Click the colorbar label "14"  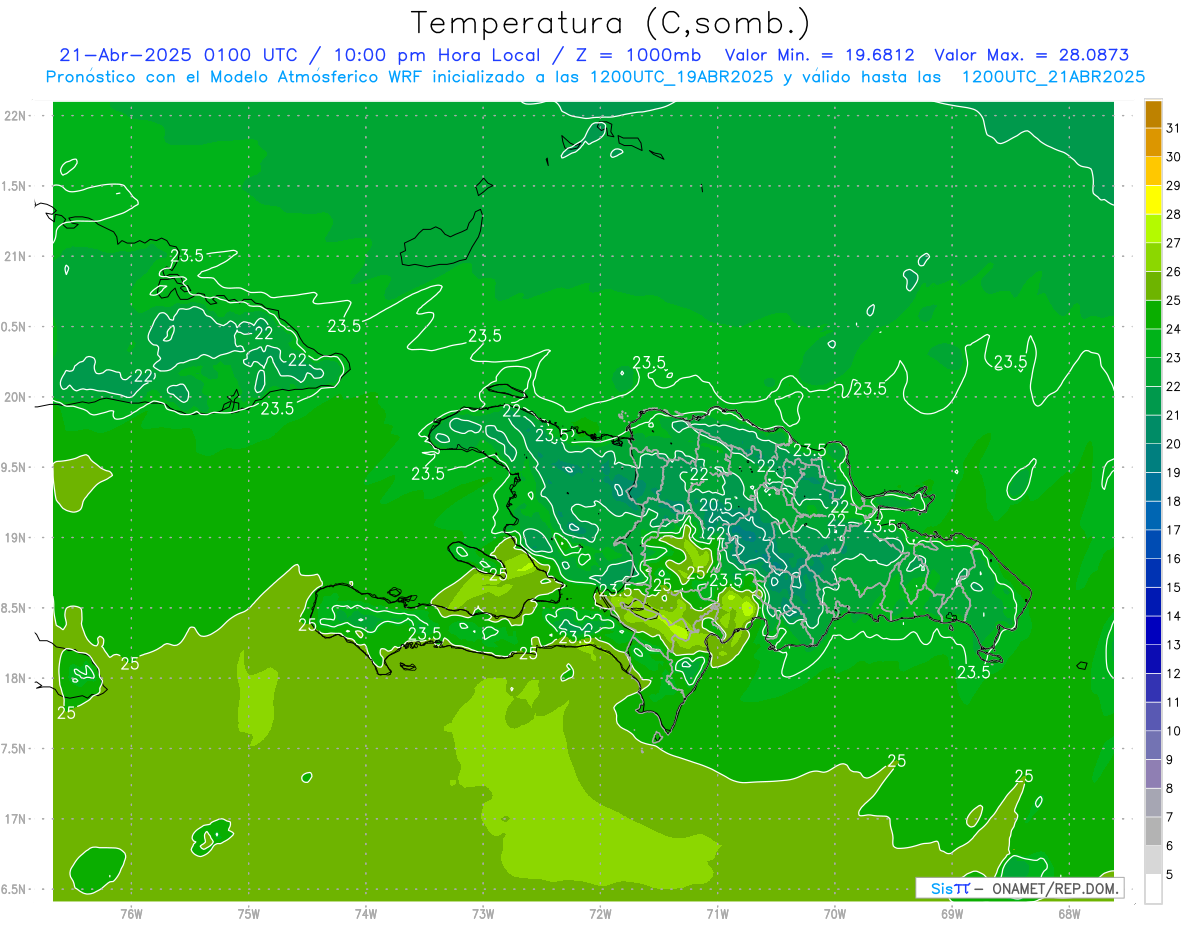click(1173, 616)
